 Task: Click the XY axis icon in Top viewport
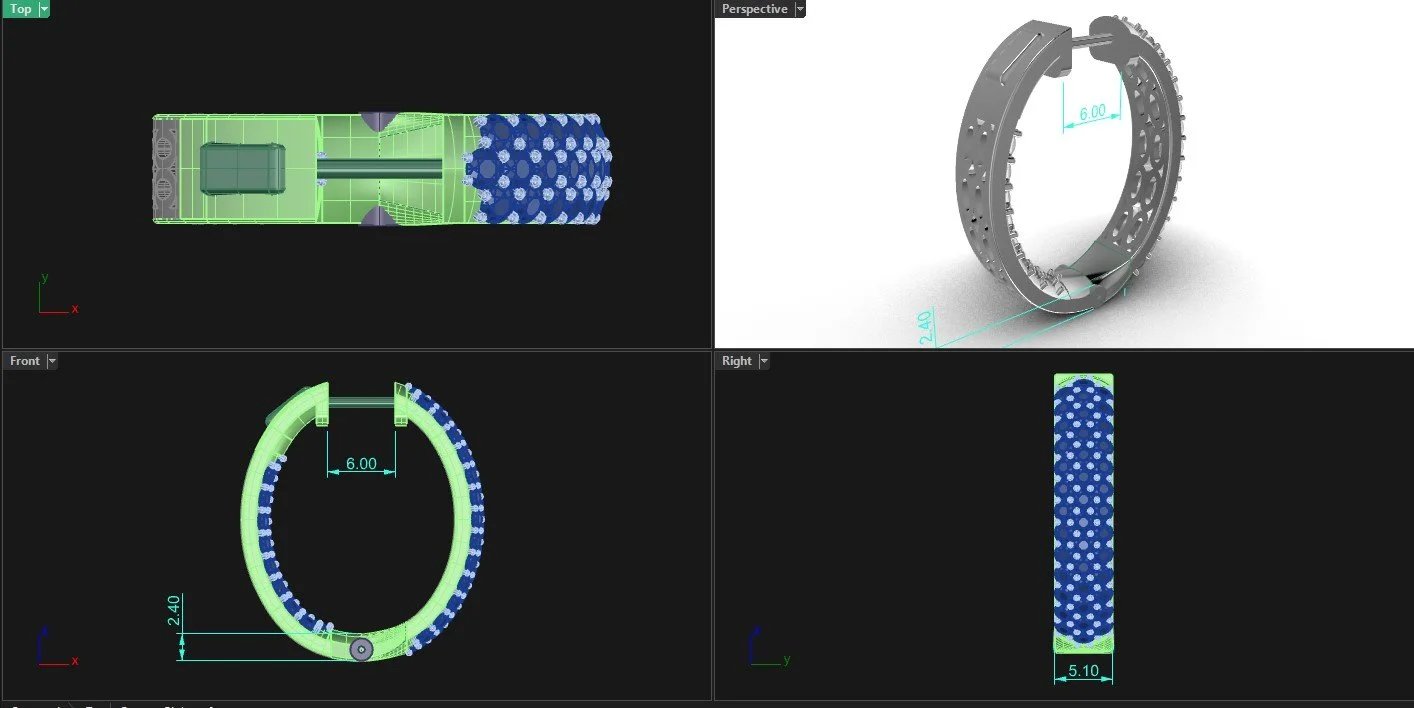pyautogui.click(x=57, y=294)
